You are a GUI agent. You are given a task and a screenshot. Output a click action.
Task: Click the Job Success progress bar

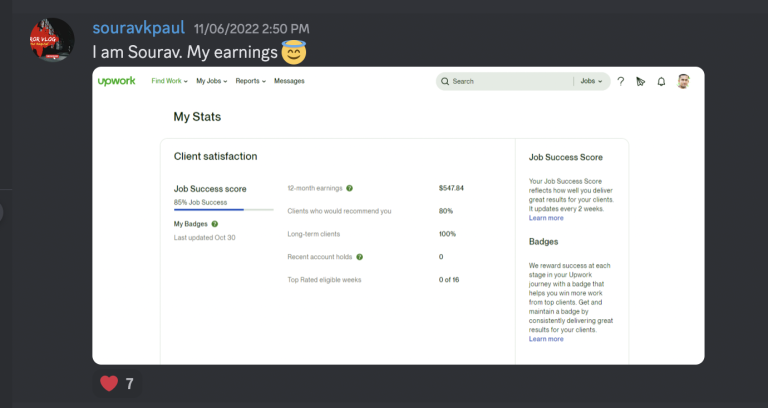224,210
